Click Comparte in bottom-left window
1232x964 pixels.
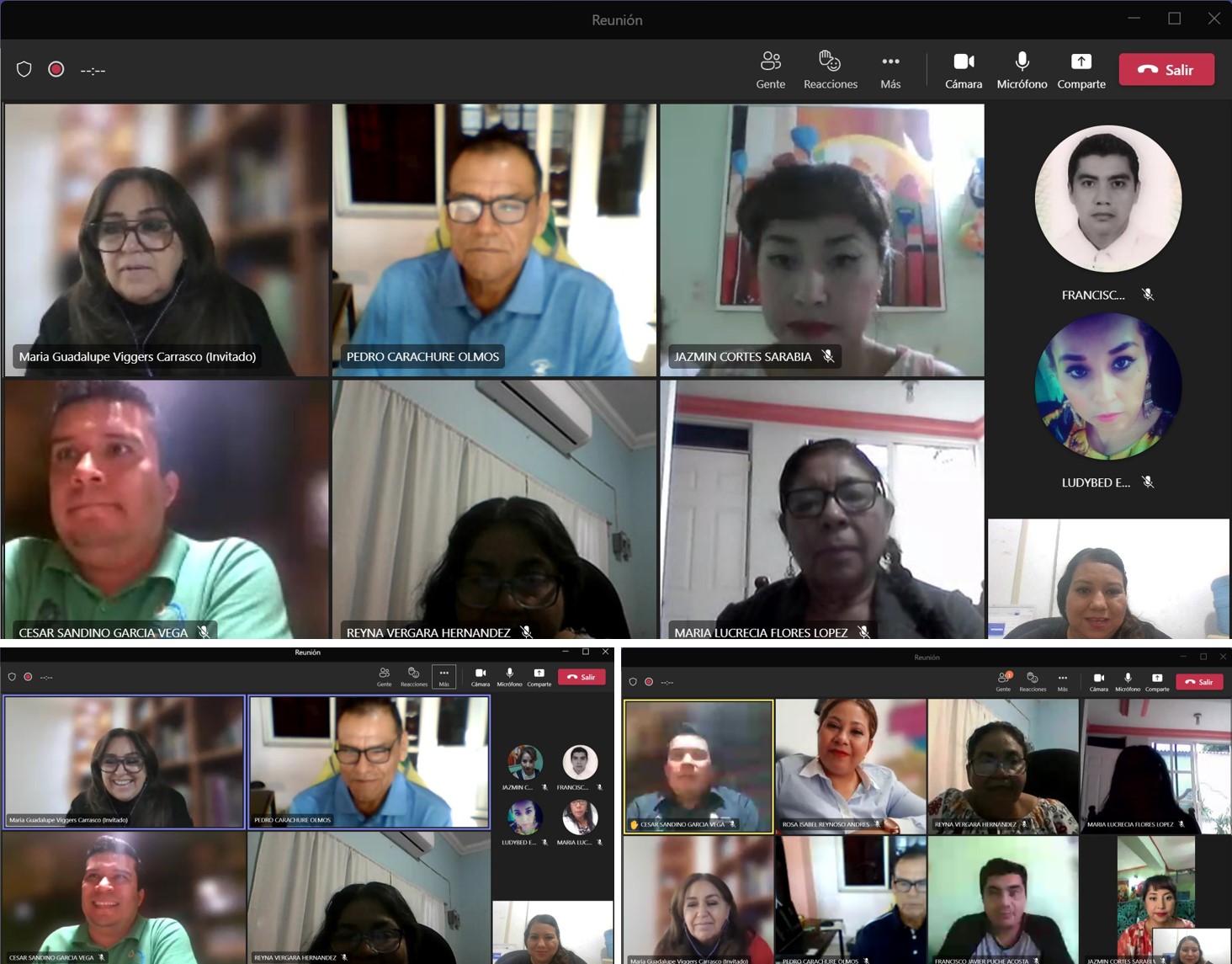[x=539, y=677]
